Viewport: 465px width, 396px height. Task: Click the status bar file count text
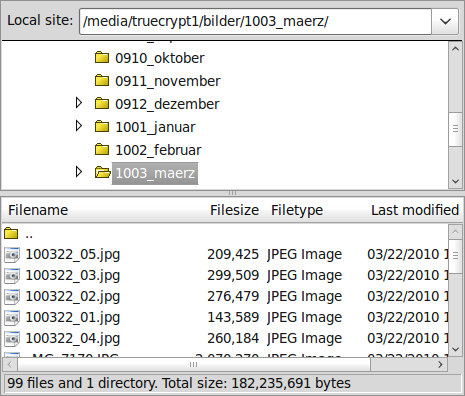tap(179, 383)
